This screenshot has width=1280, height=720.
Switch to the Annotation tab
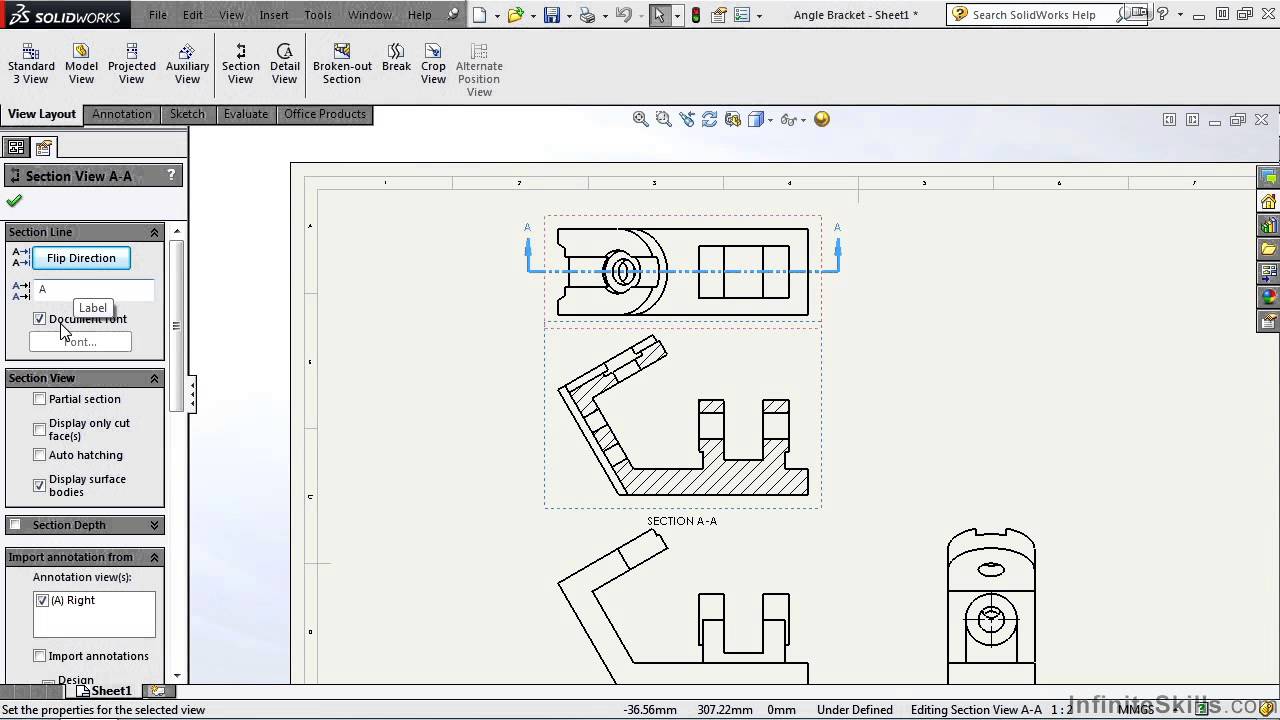pos(121,113)
